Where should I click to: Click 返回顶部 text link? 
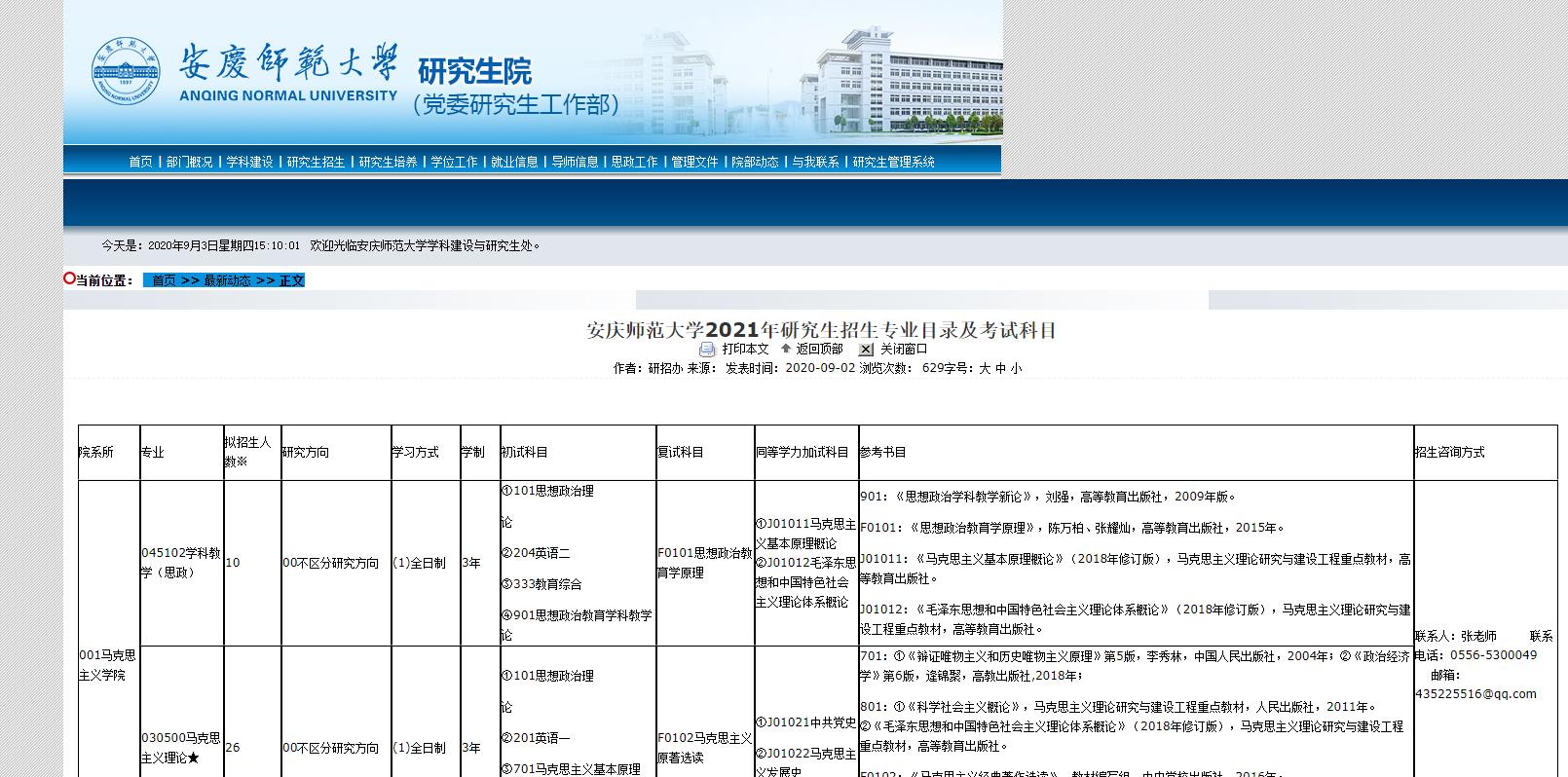point(819,350)
